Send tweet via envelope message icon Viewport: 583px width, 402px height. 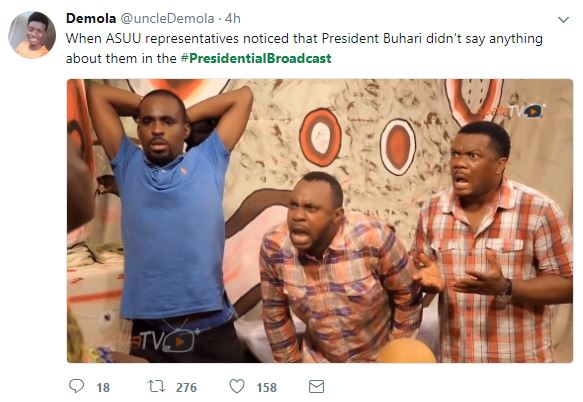[x=316, y=386]
